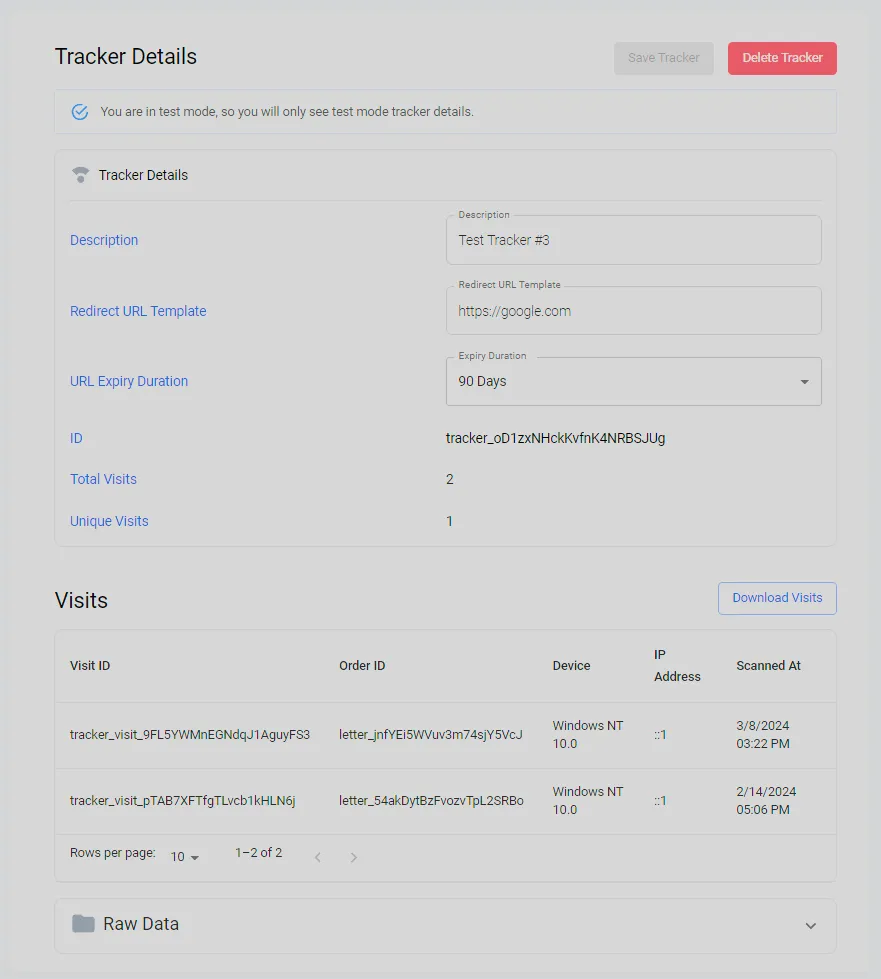Go to previous page with left pagination arrow
Image resolution: width=881 pixels, height=979 pixels.
317,857
